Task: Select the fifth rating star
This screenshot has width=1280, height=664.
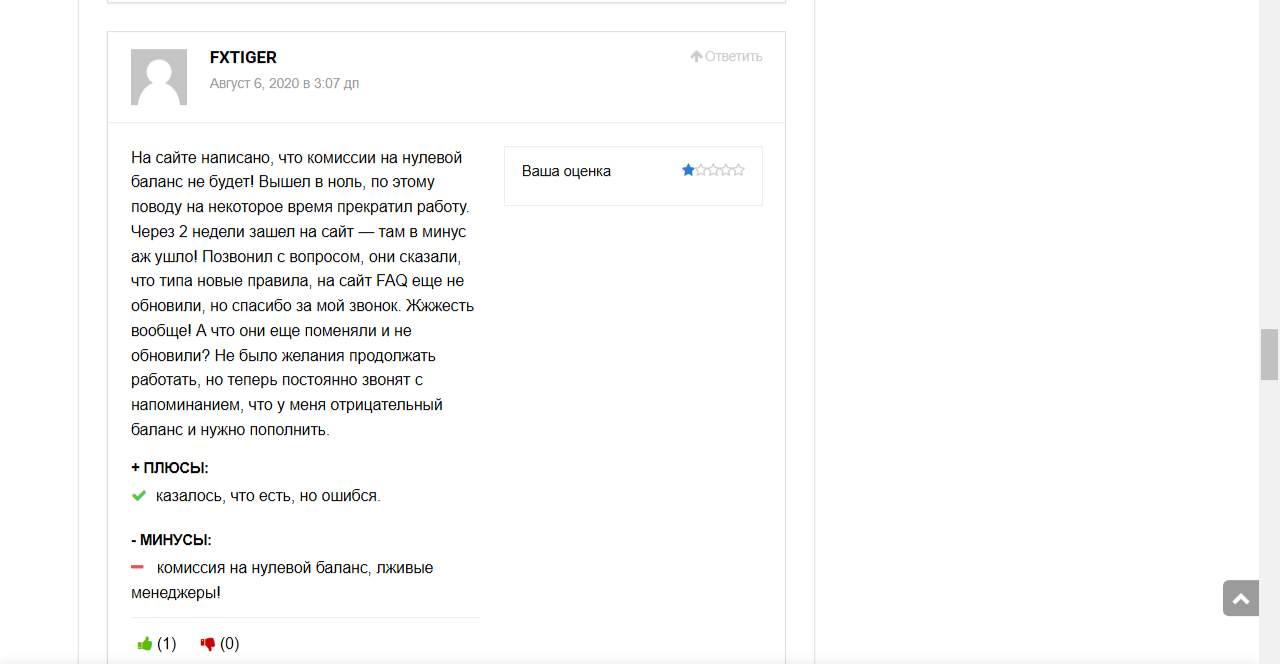Action: click(738, 170)
